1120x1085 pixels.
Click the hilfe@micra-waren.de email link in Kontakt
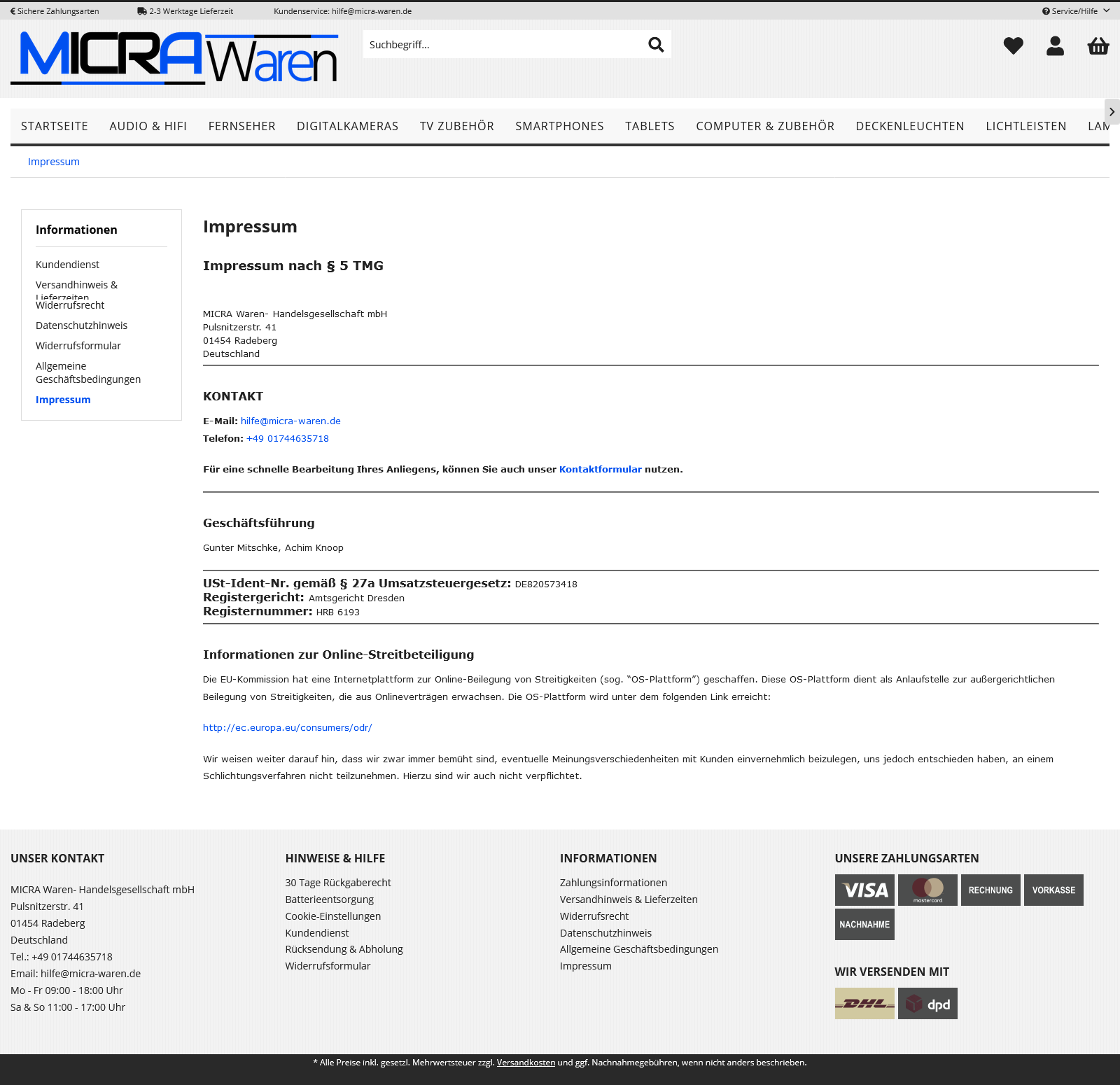290,421
